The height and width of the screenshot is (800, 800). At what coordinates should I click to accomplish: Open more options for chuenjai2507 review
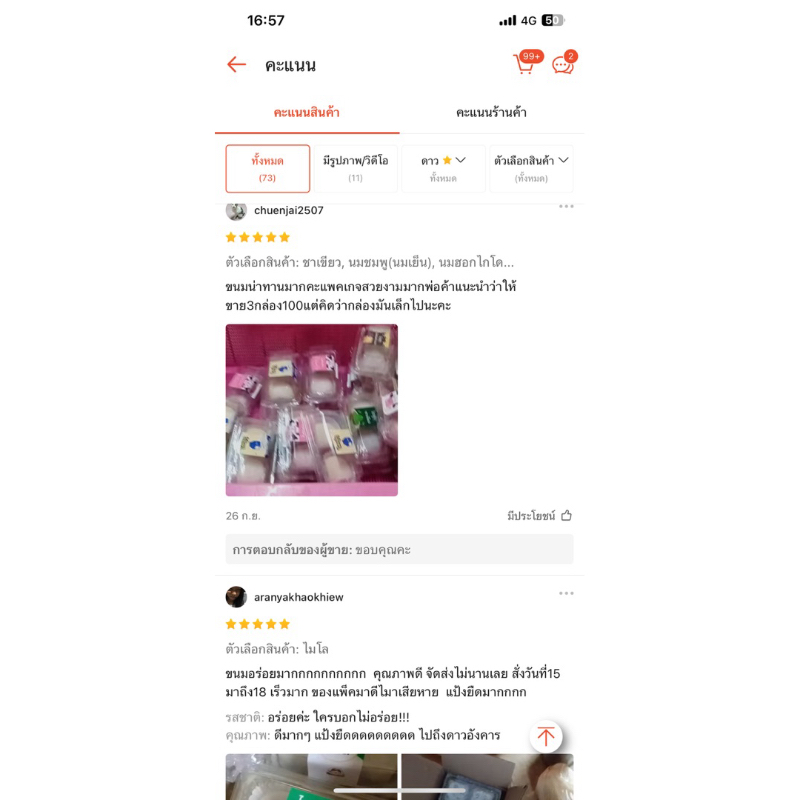pyautogui.click(x=566, y=207)
